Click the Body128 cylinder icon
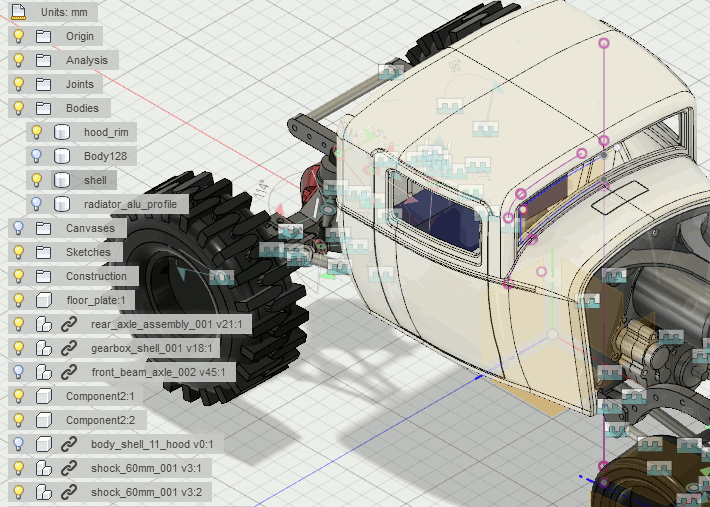Viewport: 710px width, 507px height. 62,156
